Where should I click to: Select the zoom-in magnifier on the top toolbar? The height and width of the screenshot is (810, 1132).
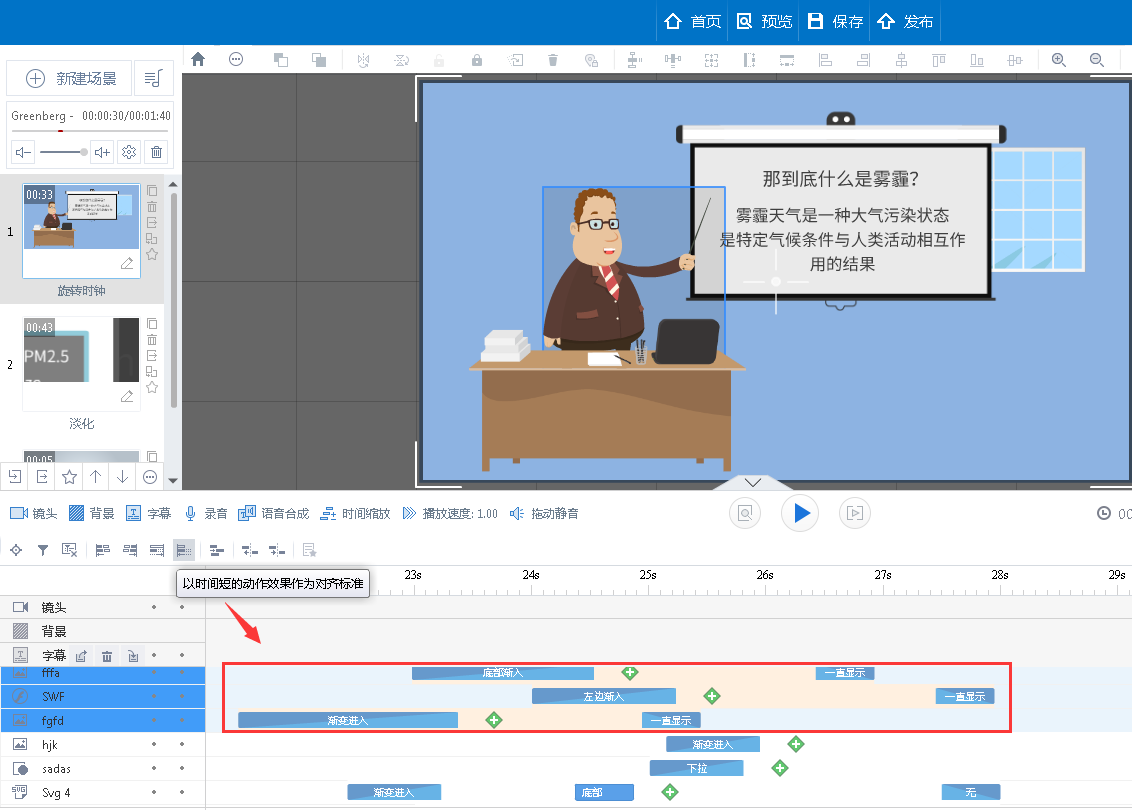pyautogui.click(x=1059, y=60)
